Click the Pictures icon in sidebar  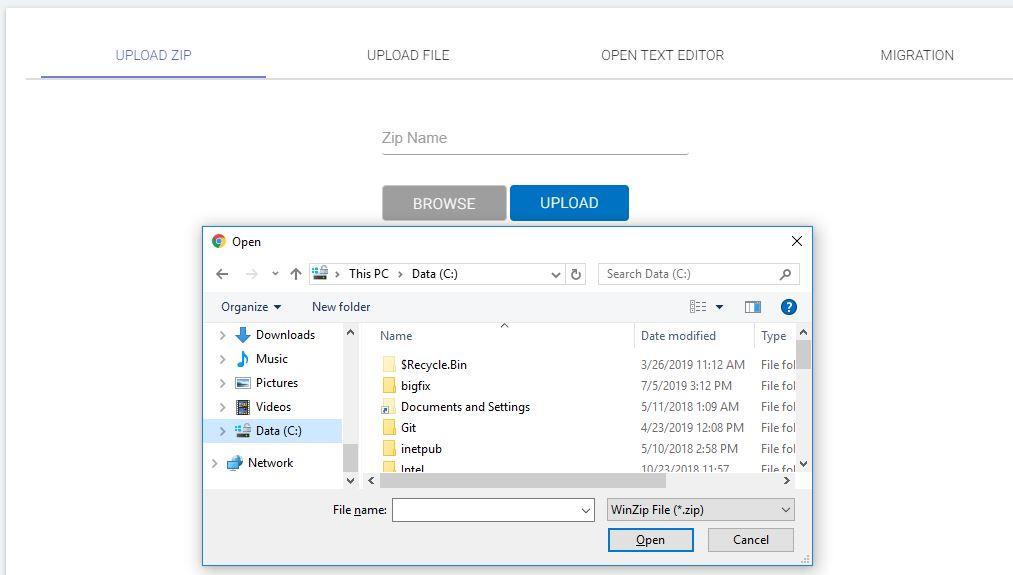(x=243, y=383)
